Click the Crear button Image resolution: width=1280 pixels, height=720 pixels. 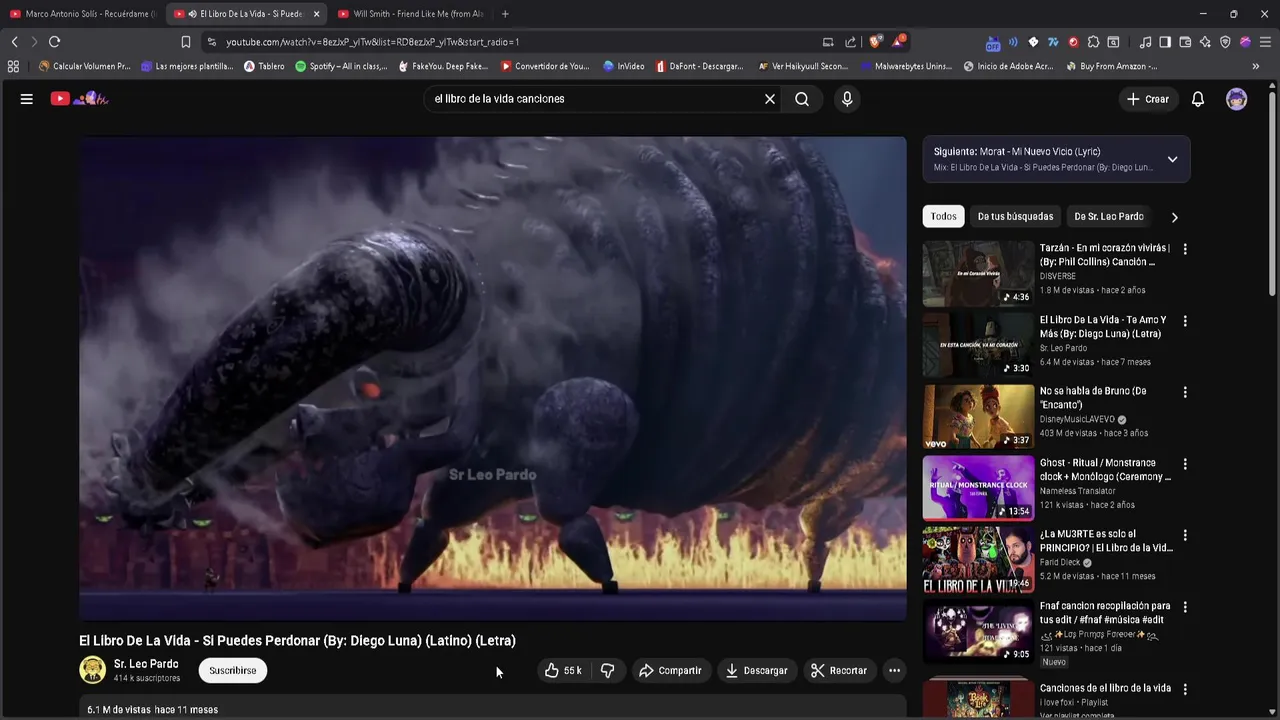point(1147,99)
